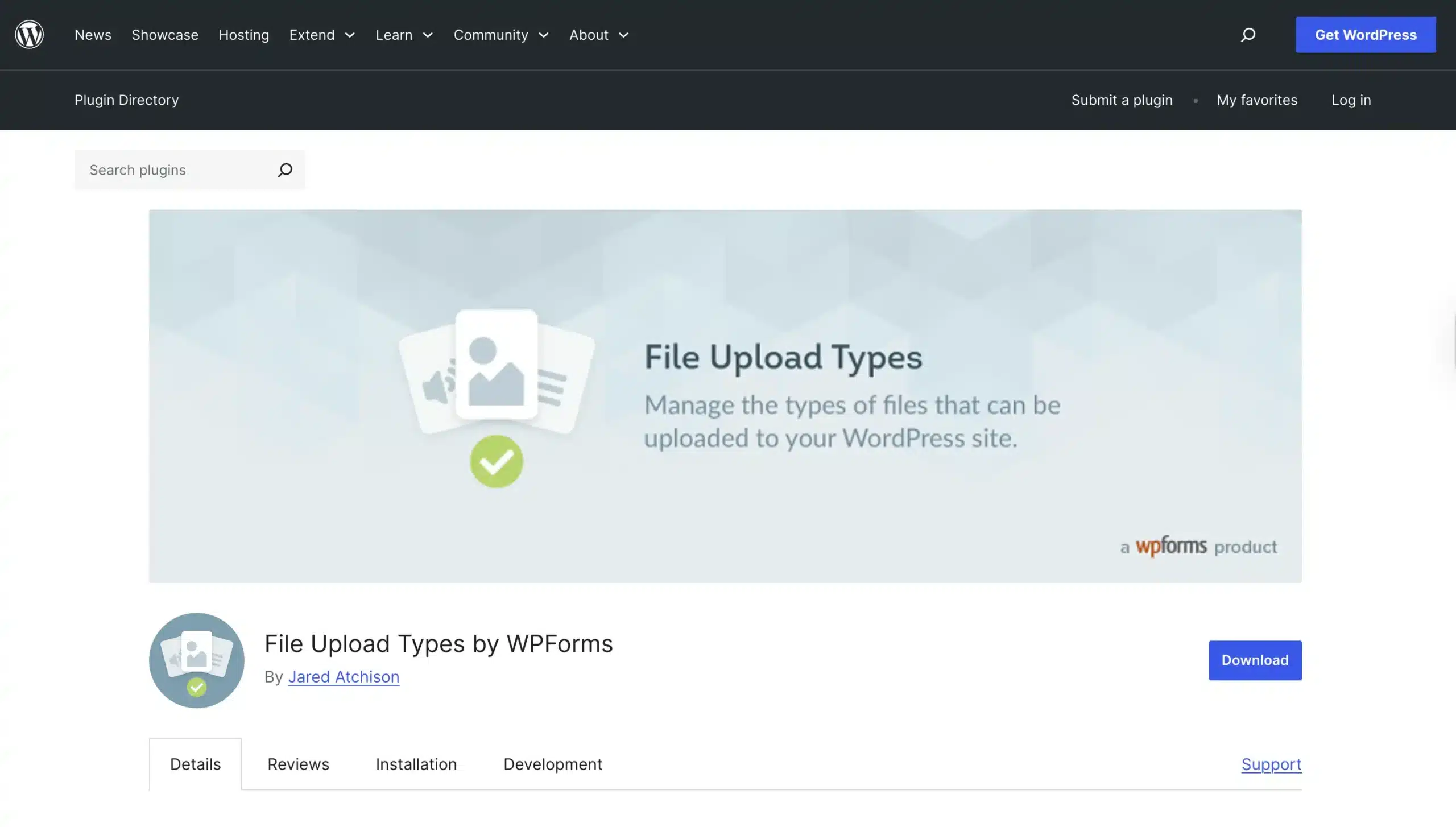Image resolution: width=1456 pixels, height=827 pixels.
Task: Click Submit a plugin link
Action: pos(1122,100)
